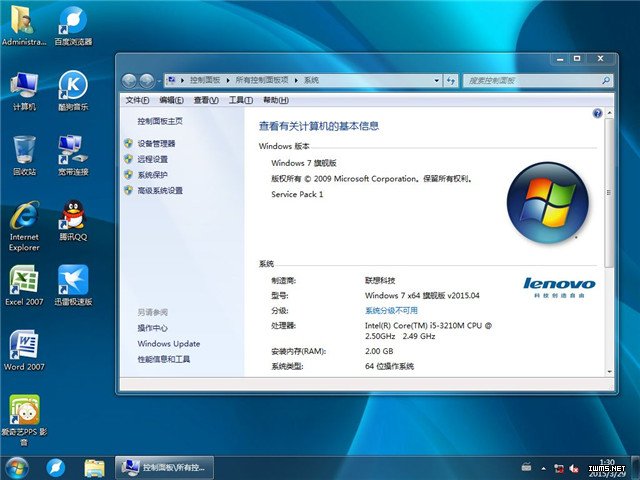Screen dimensions: 640x480
Task: Expand the arrow after 所有控制面板项 in breadcrumb
Action: pos(296,80)
